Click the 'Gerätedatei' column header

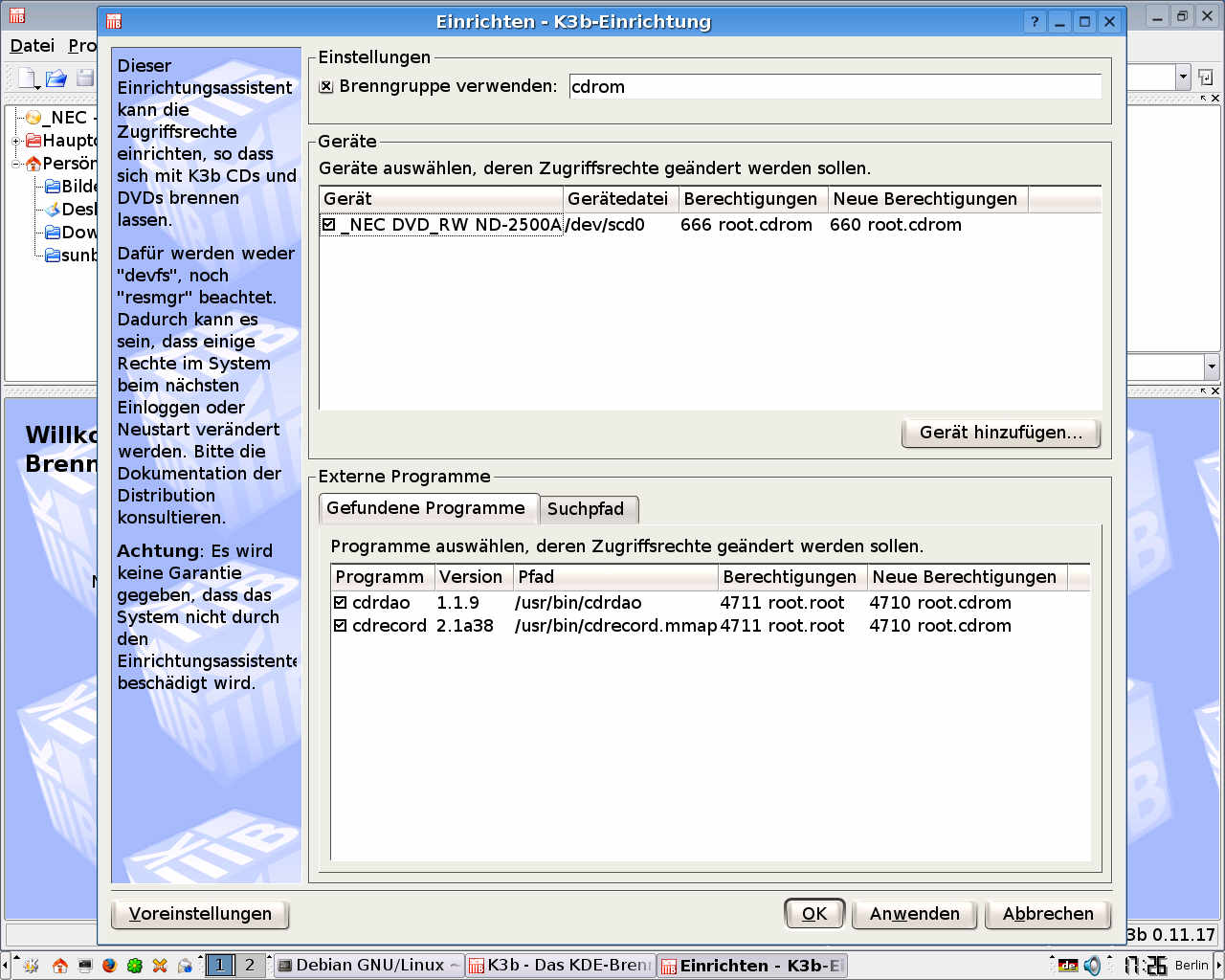[x=621, y=199]
